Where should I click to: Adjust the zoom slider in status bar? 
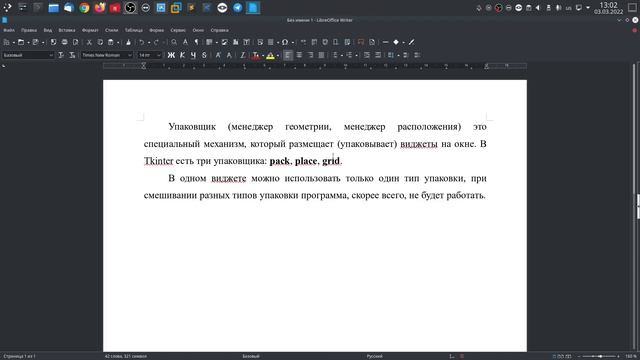(600, 356)
